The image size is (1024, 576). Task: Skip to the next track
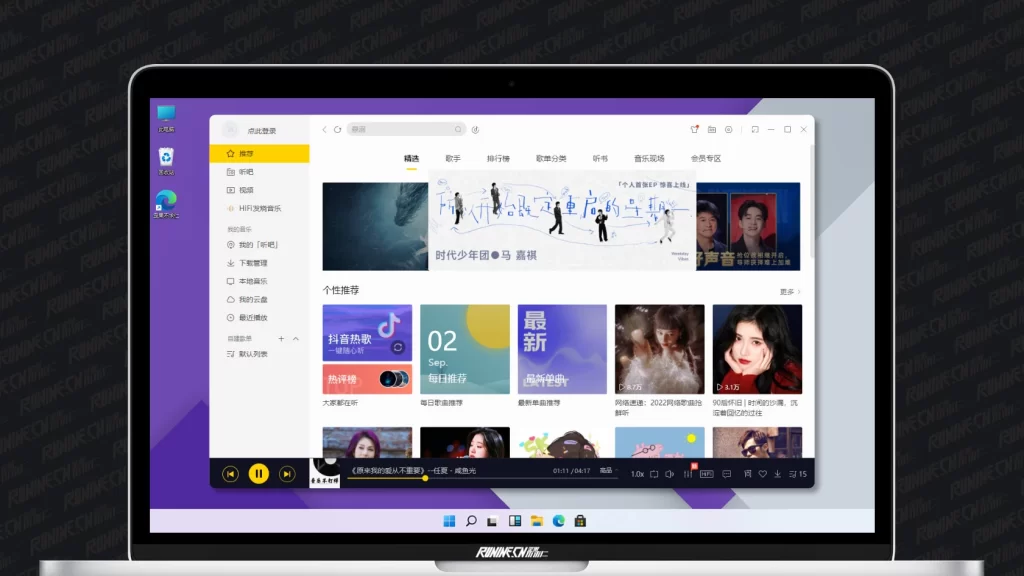click(x=287, y=474)
